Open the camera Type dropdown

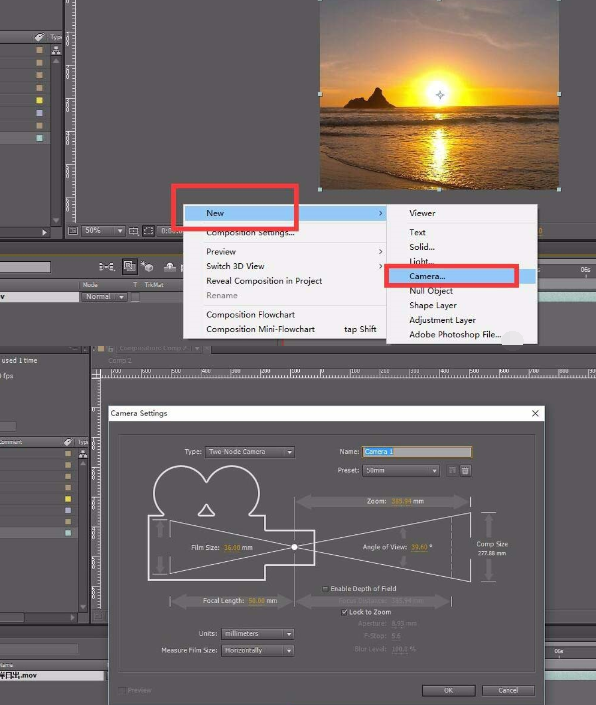click(x=250, y=451)
